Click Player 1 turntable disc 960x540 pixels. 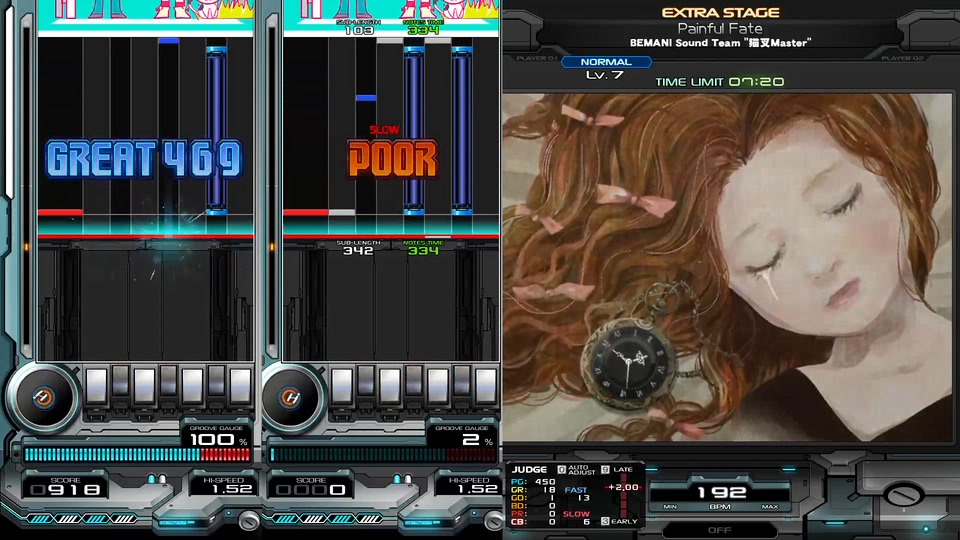(43, 398)
